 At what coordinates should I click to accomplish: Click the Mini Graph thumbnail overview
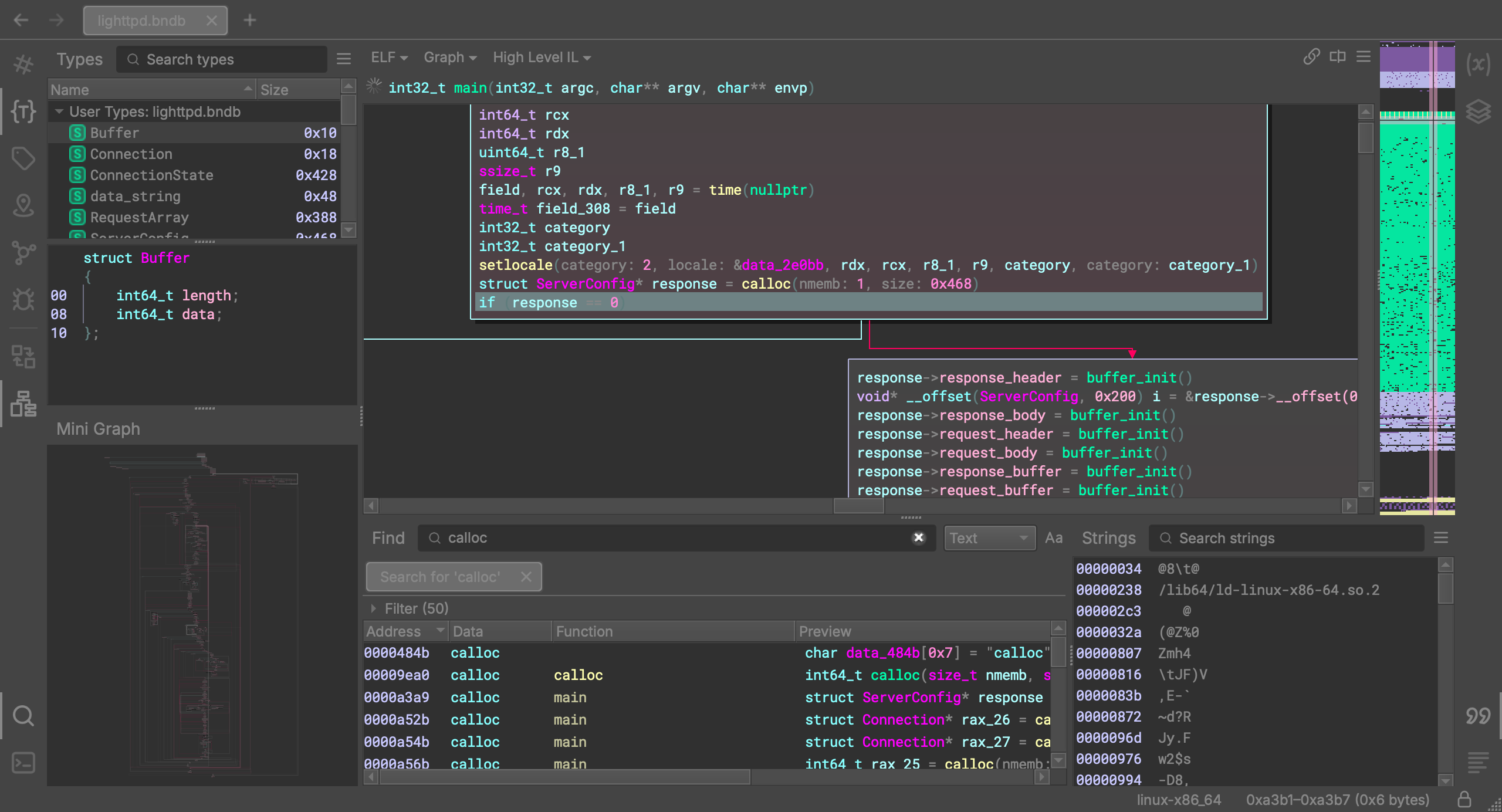(x=202, y=615)
